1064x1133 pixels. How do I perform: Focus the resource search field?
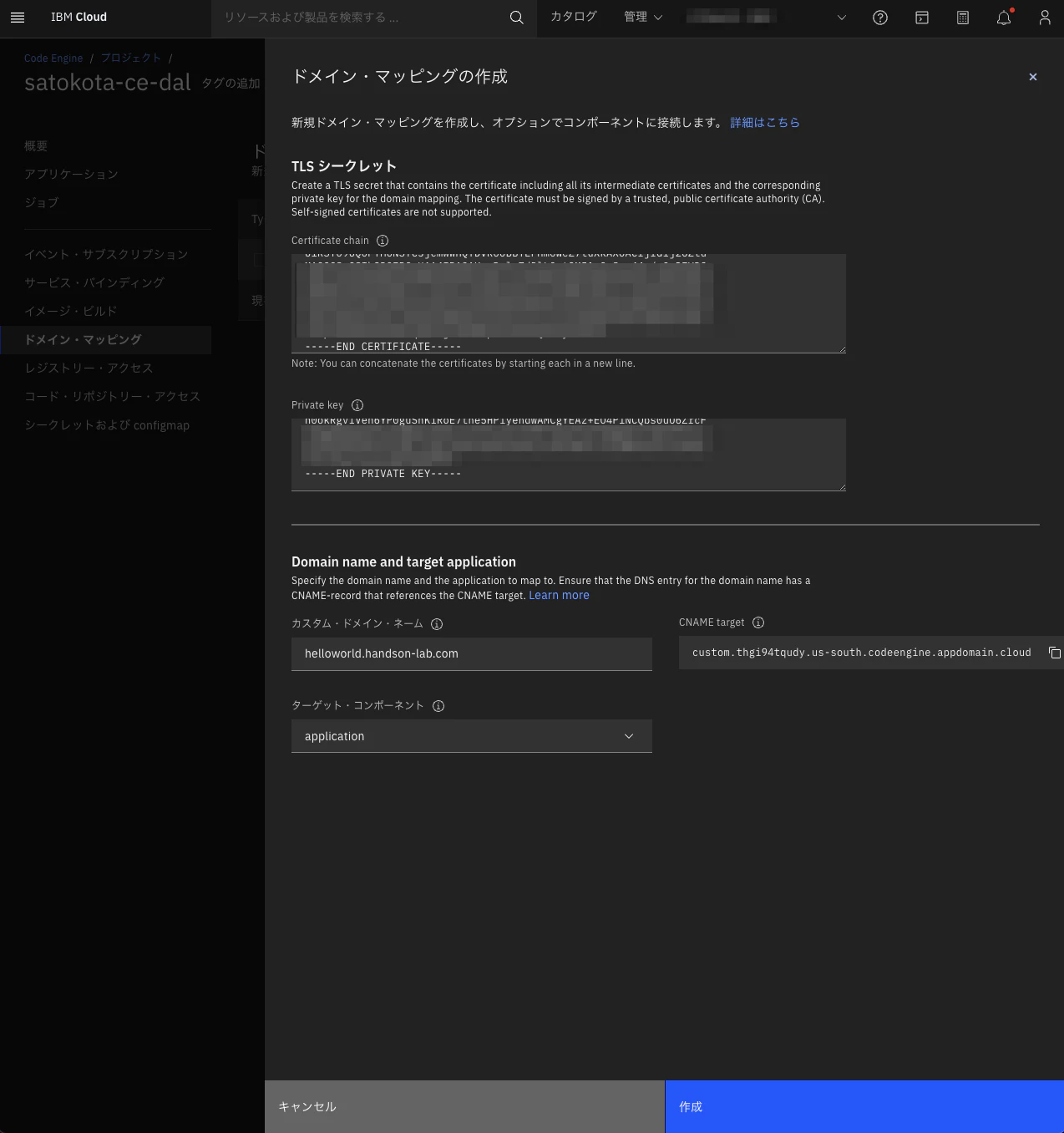coord(359,18)
